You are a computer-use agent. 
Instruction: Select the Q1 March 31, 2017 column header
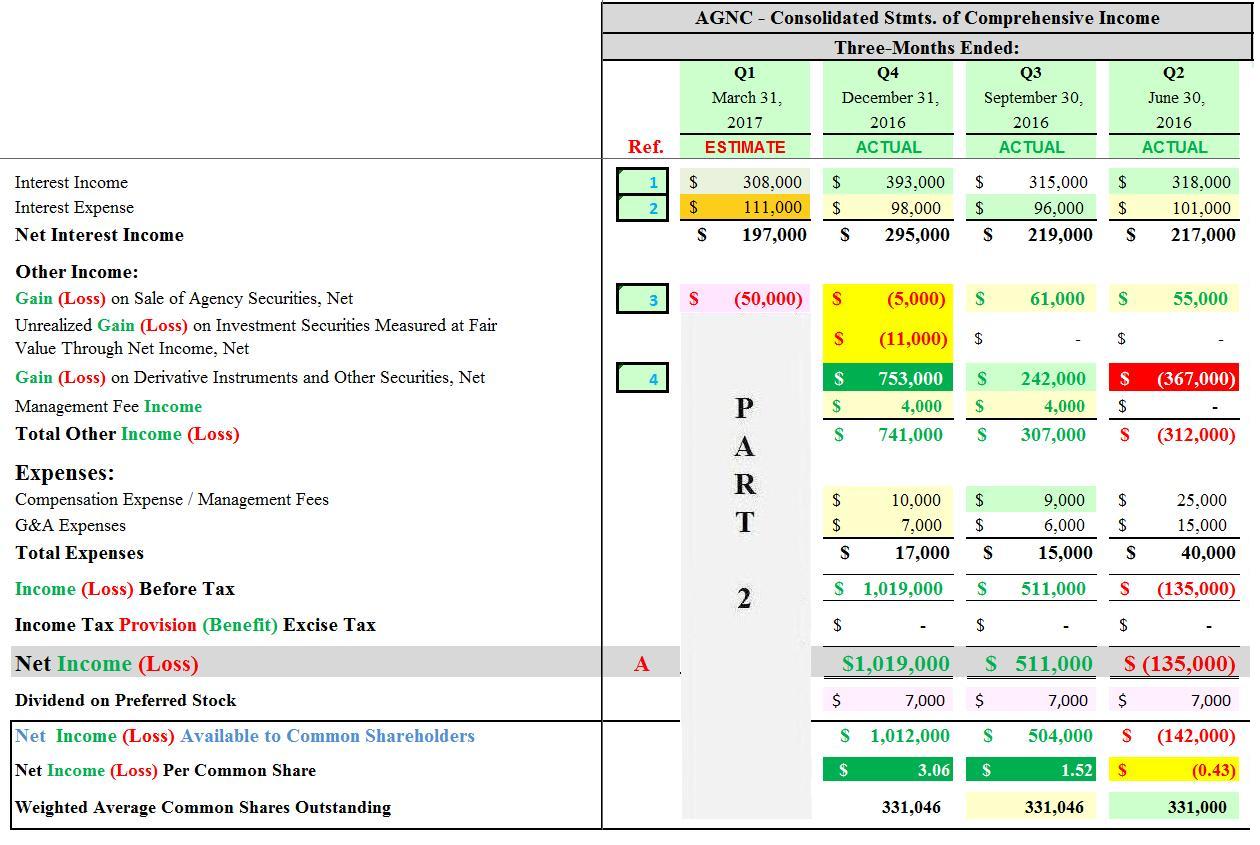(x=745, y=97)
